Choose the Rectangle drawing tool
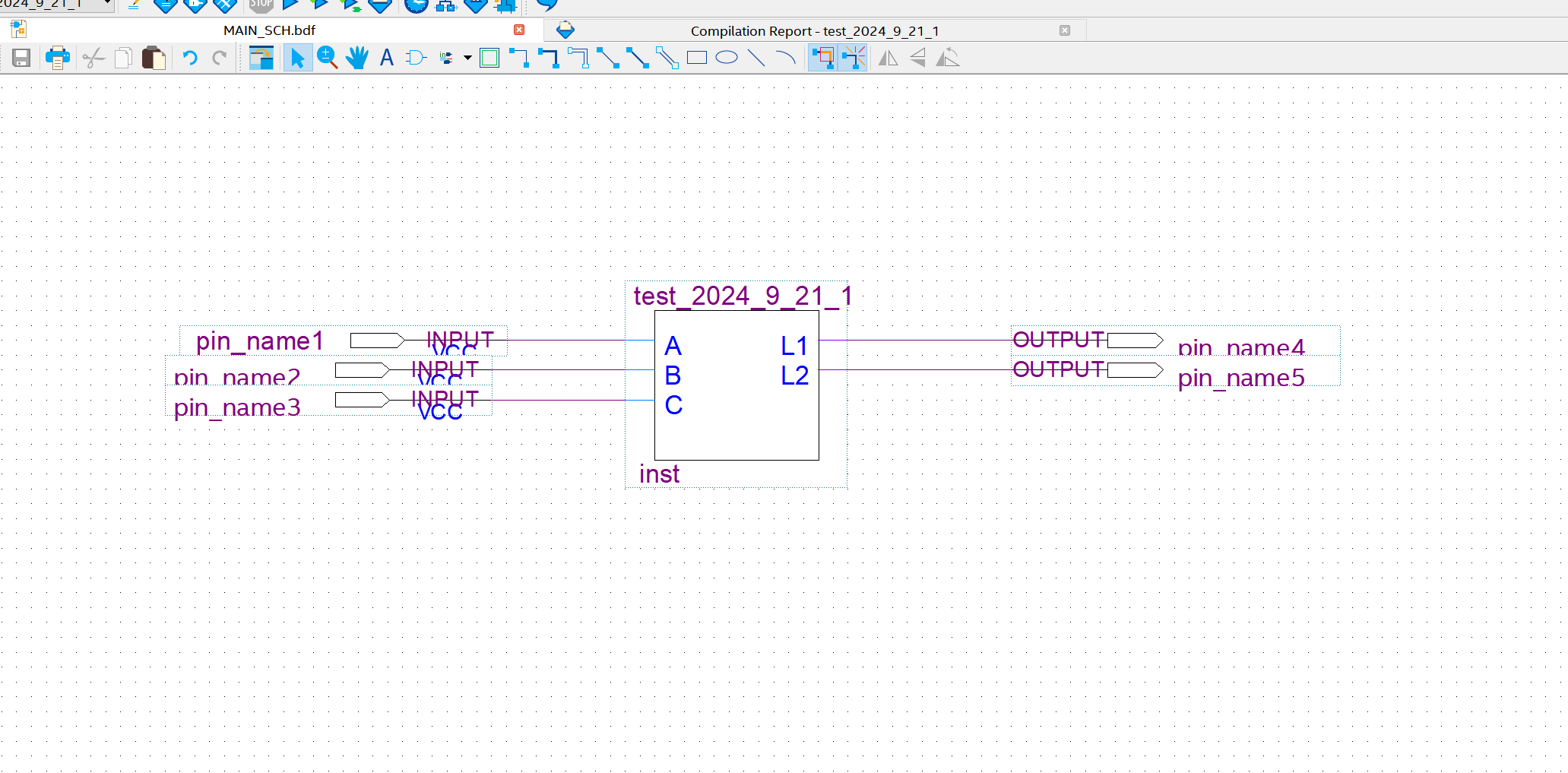Viewport: 1568px width, 773px height. click(696, 58)
